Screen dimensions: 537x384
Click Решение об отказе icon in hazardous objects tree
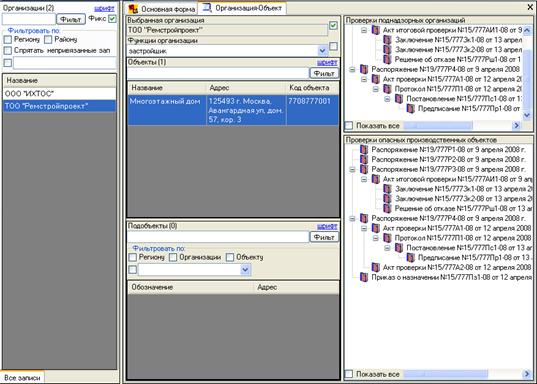387,208
